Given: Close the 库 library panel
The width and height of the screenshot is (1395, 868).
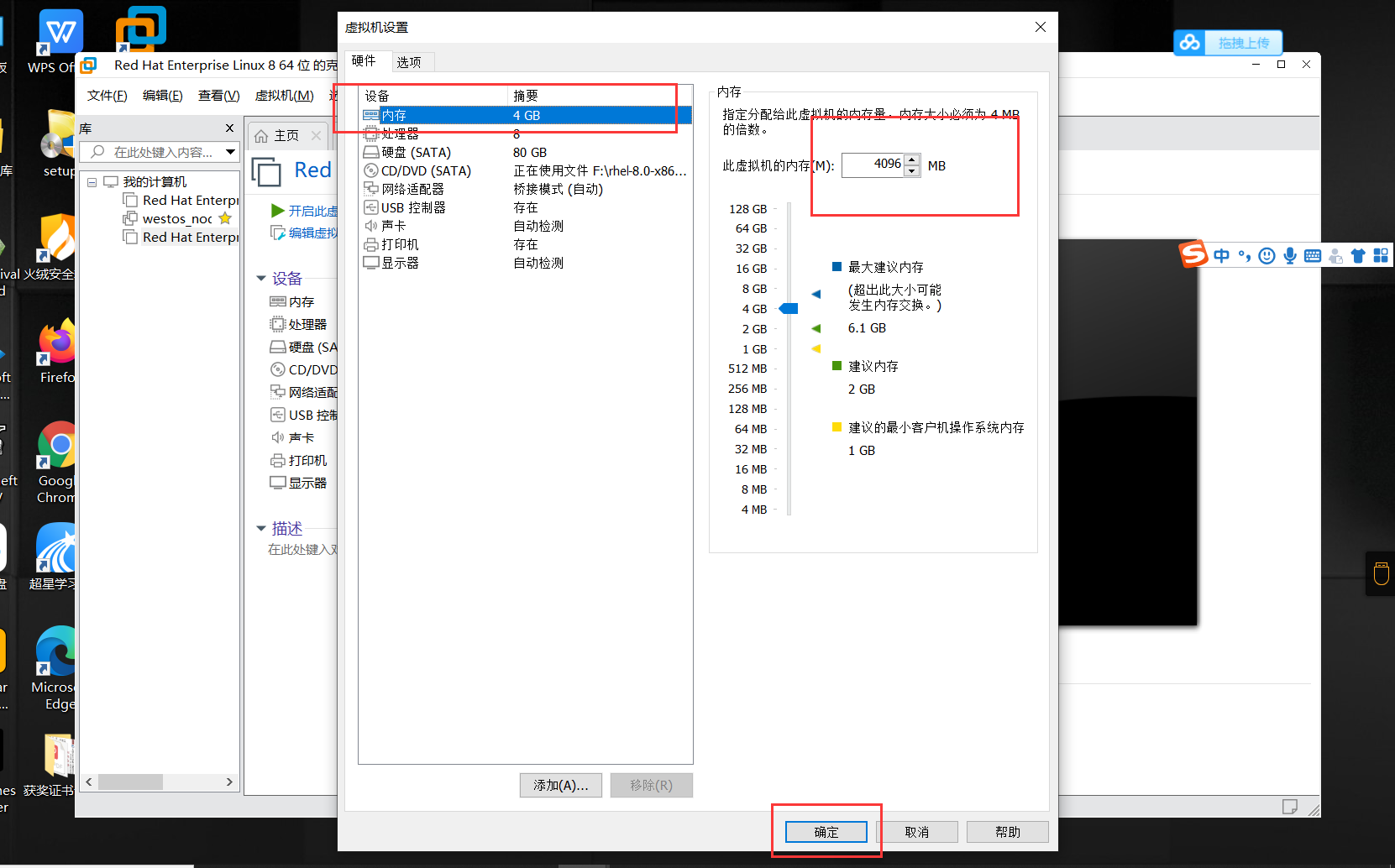Looking at the screenshot, I should pyautogui.click(x=229, y=128).
